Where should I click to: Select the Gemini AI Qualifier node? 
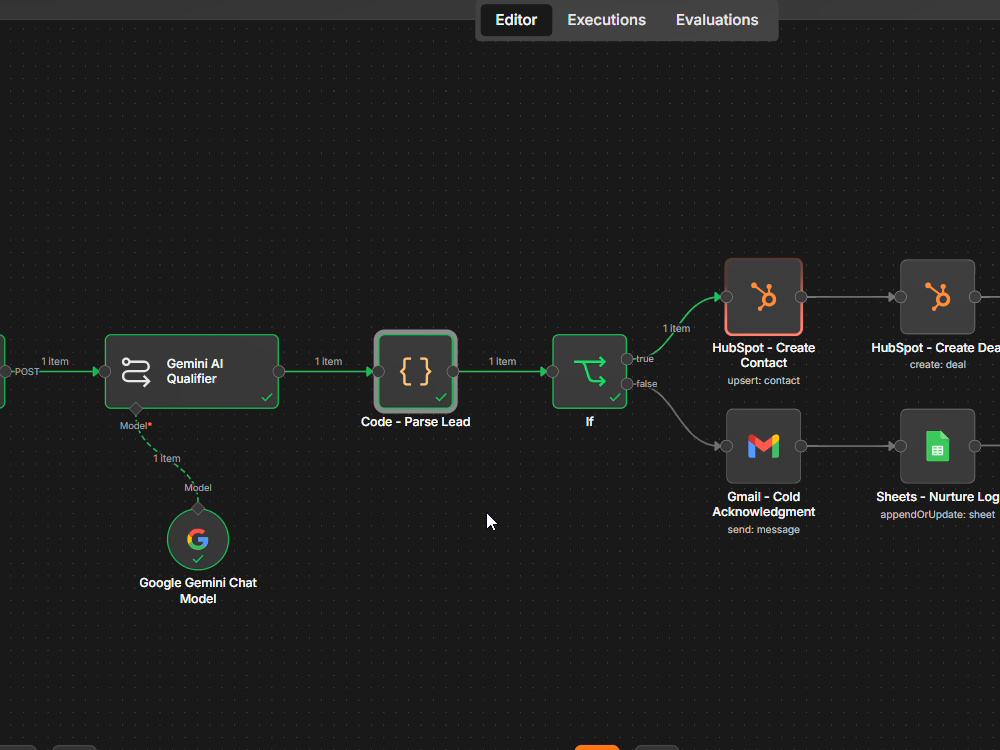point(192,371)
